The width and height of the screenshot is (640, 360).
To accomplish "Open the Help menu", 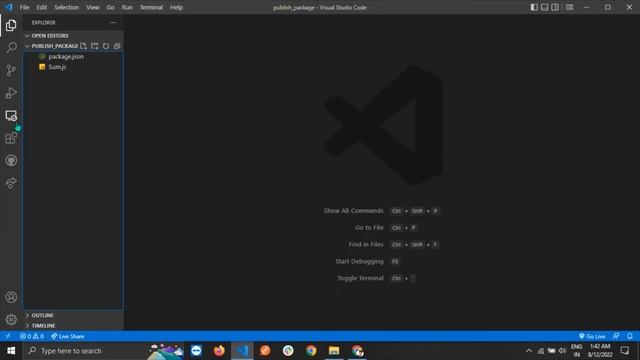I will point(176,7).
